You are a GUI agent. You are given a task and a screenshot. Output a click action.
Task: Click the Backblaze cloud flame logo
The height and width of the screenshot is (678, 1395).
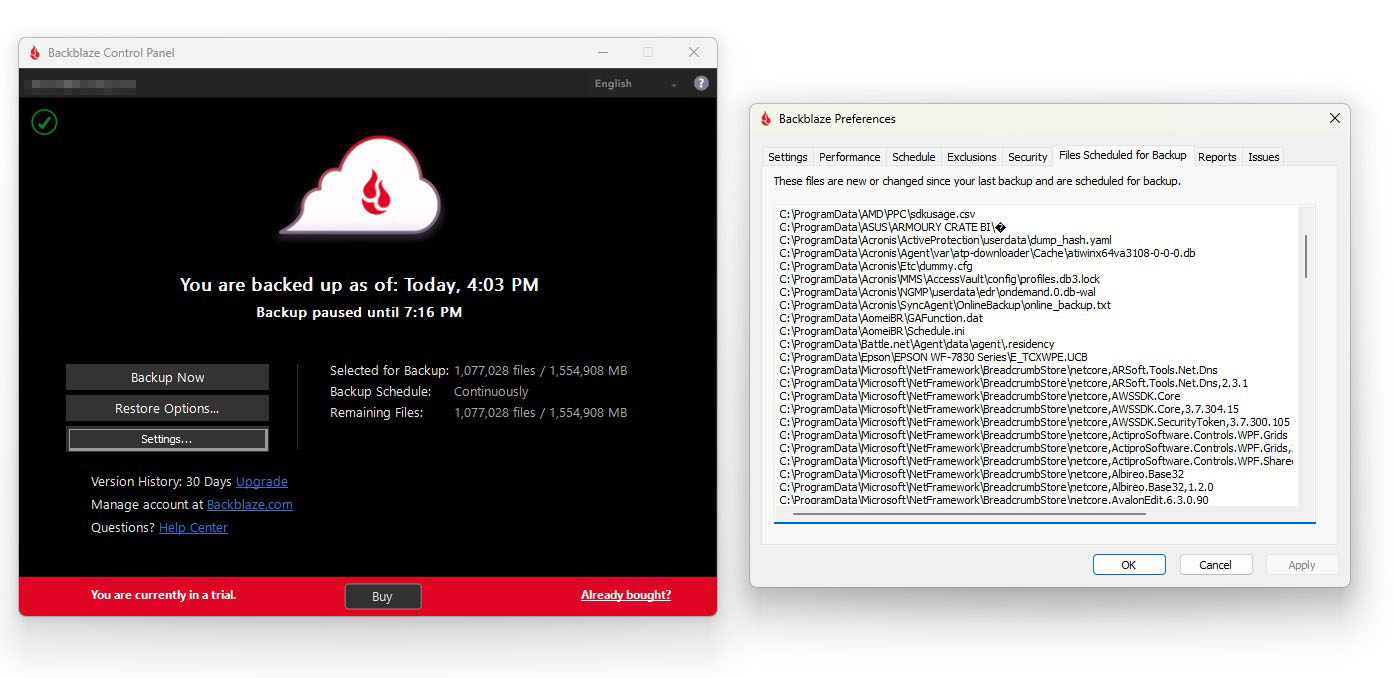click(x=362, y=185)
